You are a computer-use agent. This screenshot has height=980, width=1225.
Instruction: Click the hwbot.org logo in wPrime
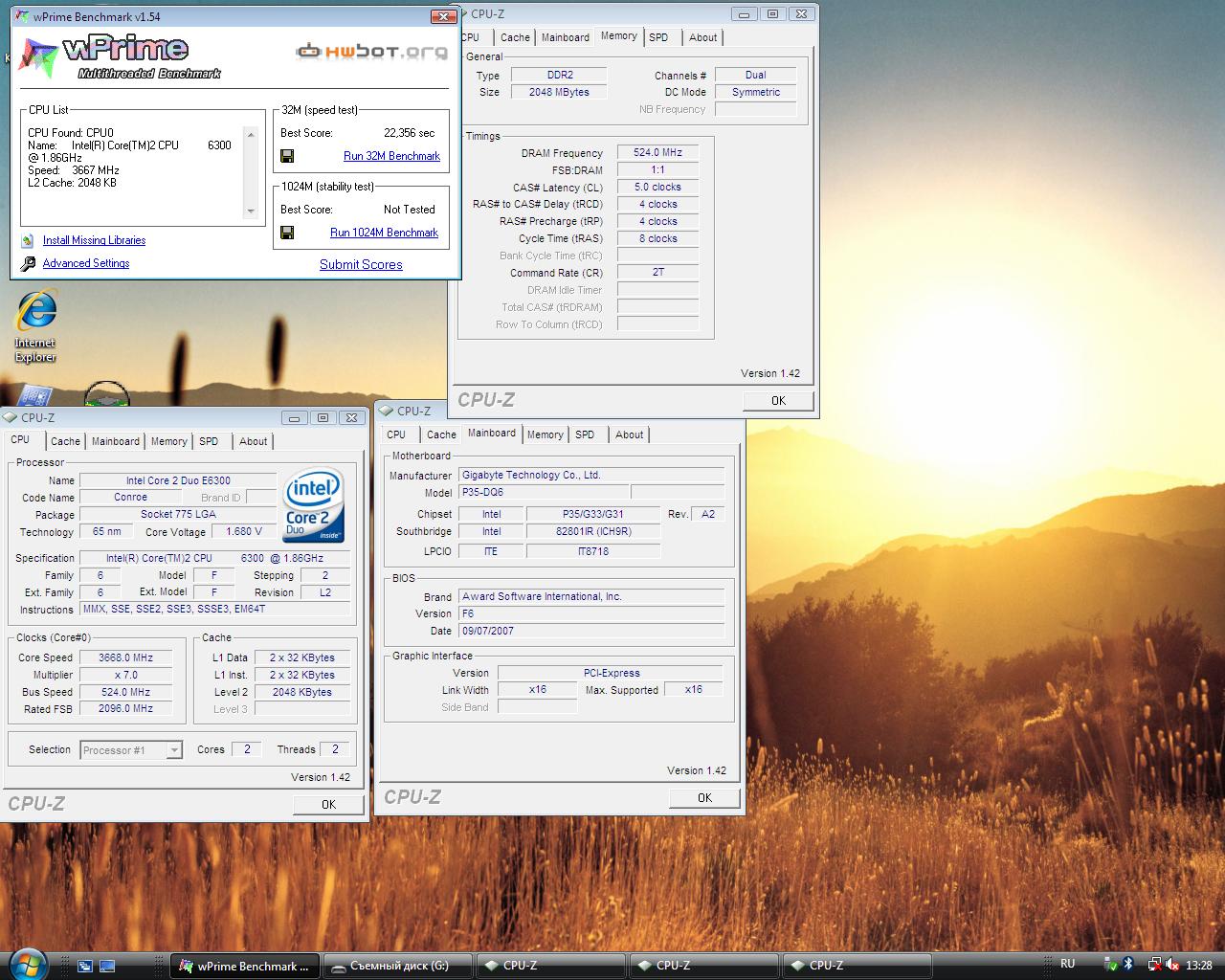(x=372, y=51)
